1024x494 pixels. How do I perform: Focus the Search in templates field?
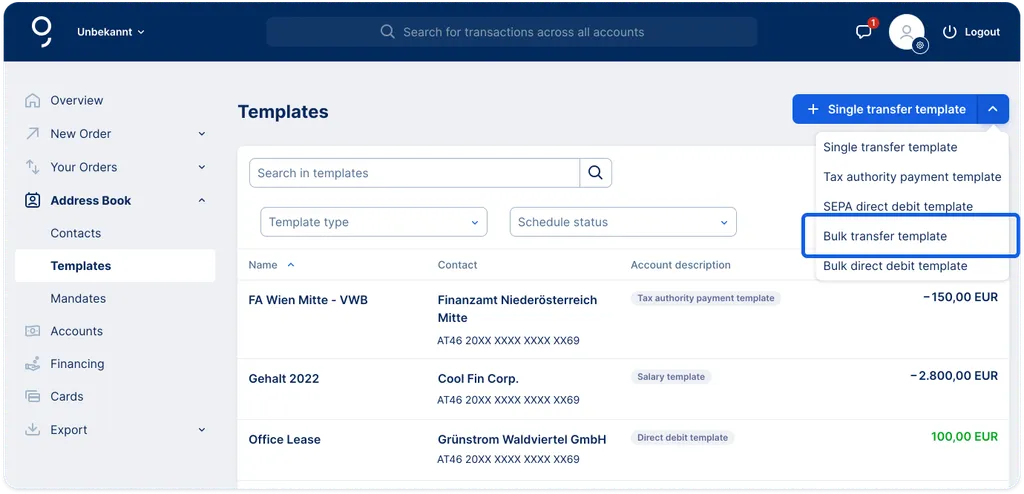pyautogui.click(x=414, y=173)
